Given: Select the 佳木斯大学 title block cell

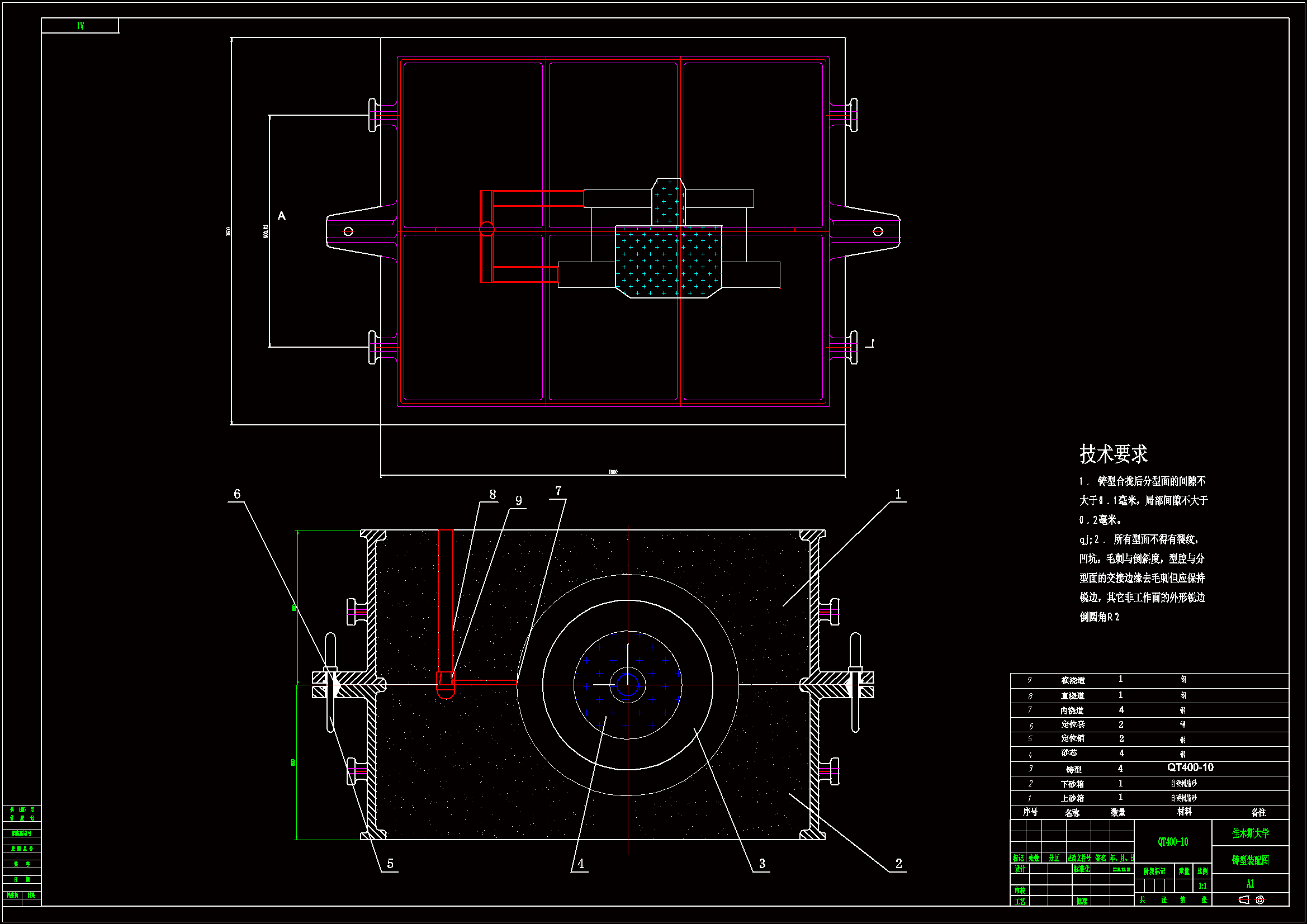Looking at the screenshot, I should (1250, 833).
